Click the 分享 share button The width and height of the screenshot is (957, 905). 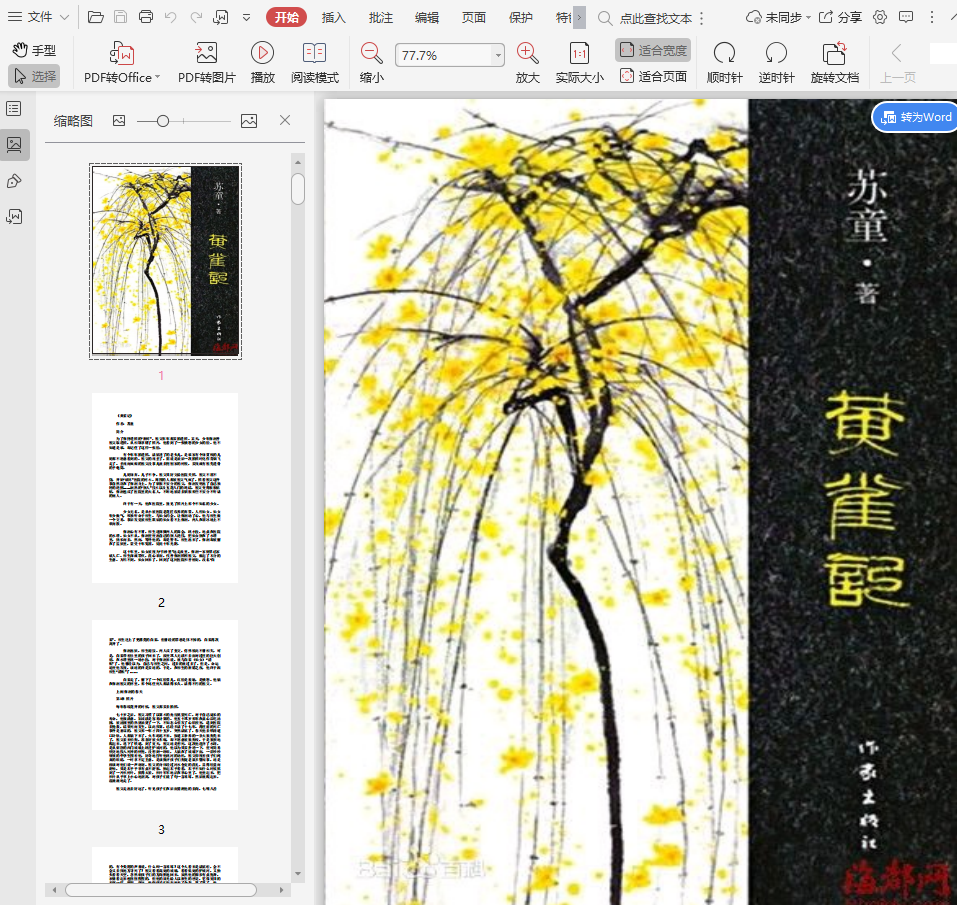point(840,17)
